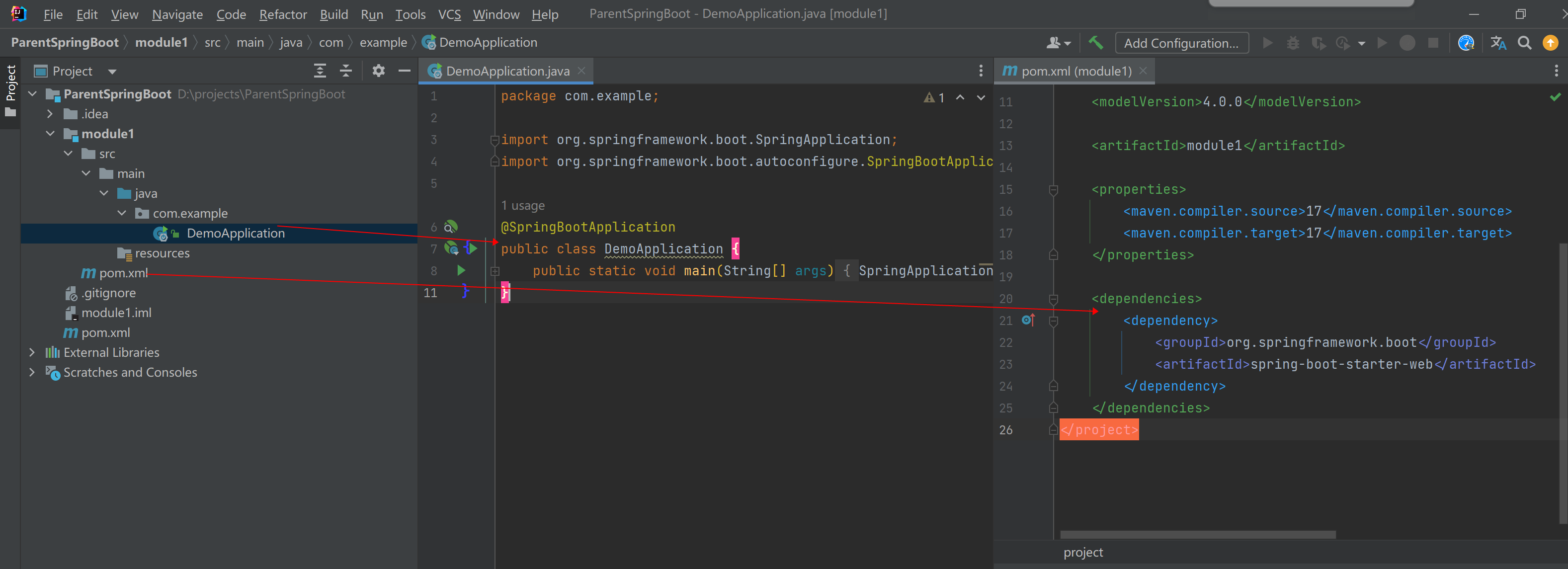Image resolution: width=1568 pixels, height=569 pixels.
Task: Click the project breadcrumb below the pom editor
Action: pyautogui.click(x=1083, y=552)
